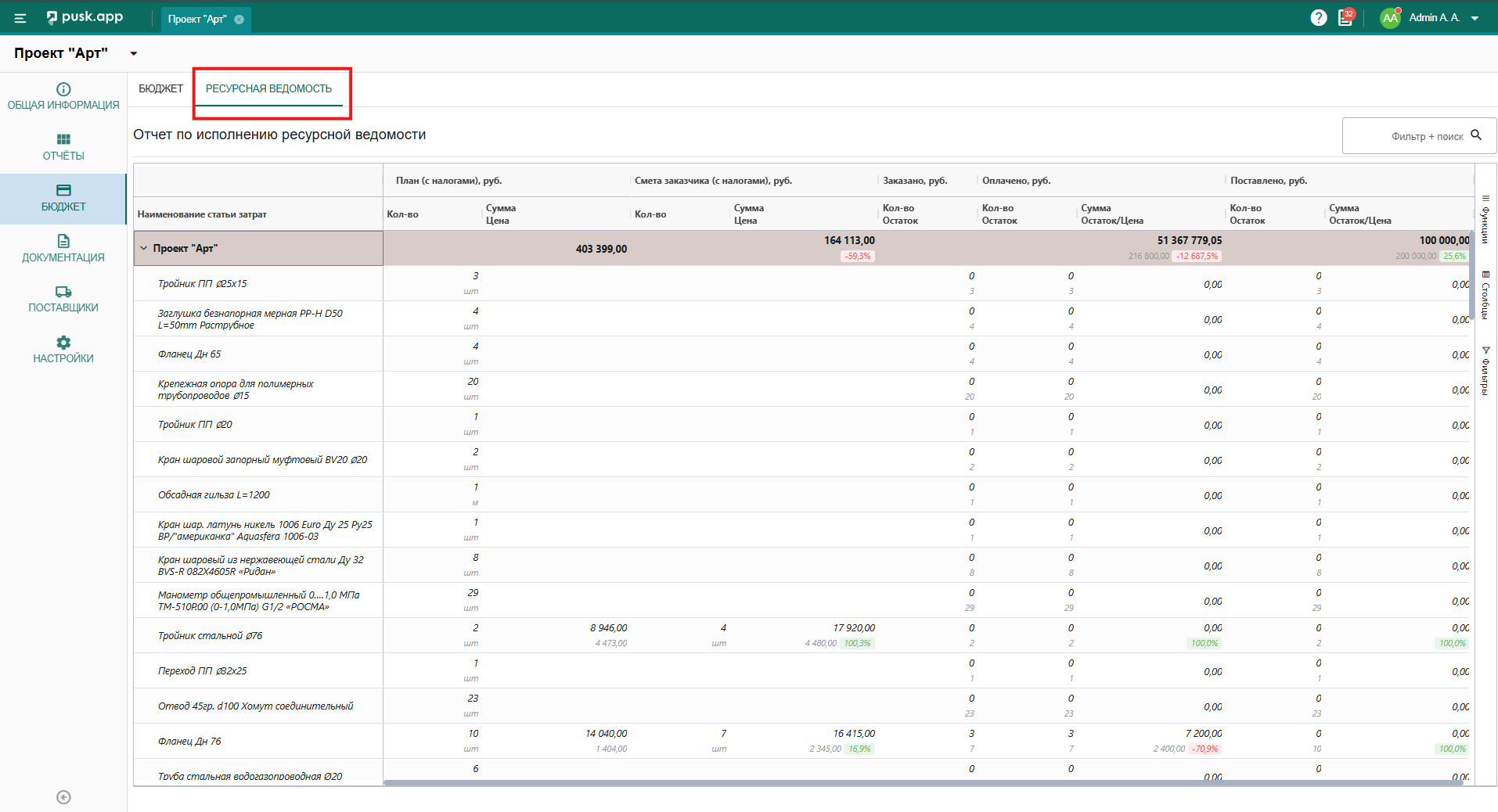
Task: Open the Настройки gear section
Action: click(63, 350)
